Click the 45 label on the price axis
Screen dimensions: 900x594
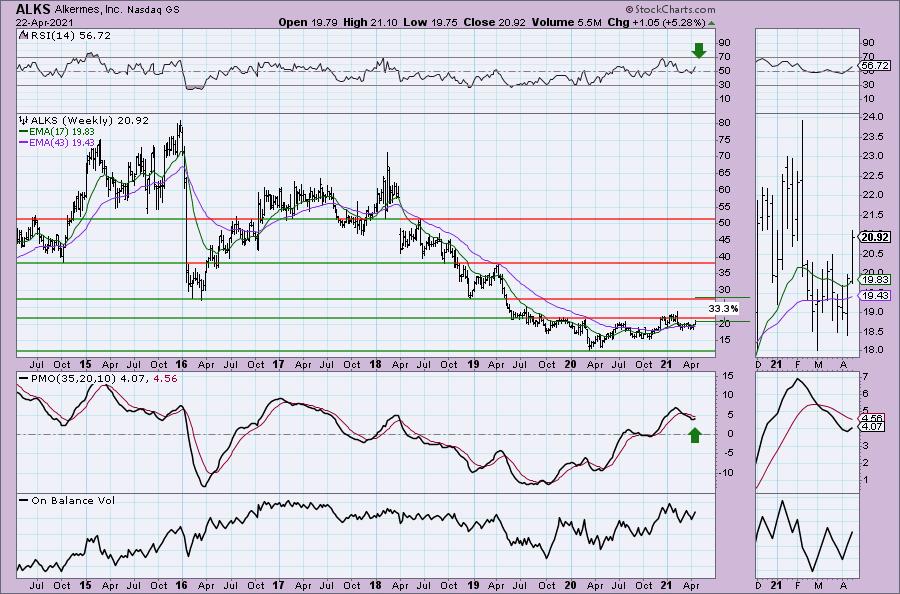(x=724, y=240)
